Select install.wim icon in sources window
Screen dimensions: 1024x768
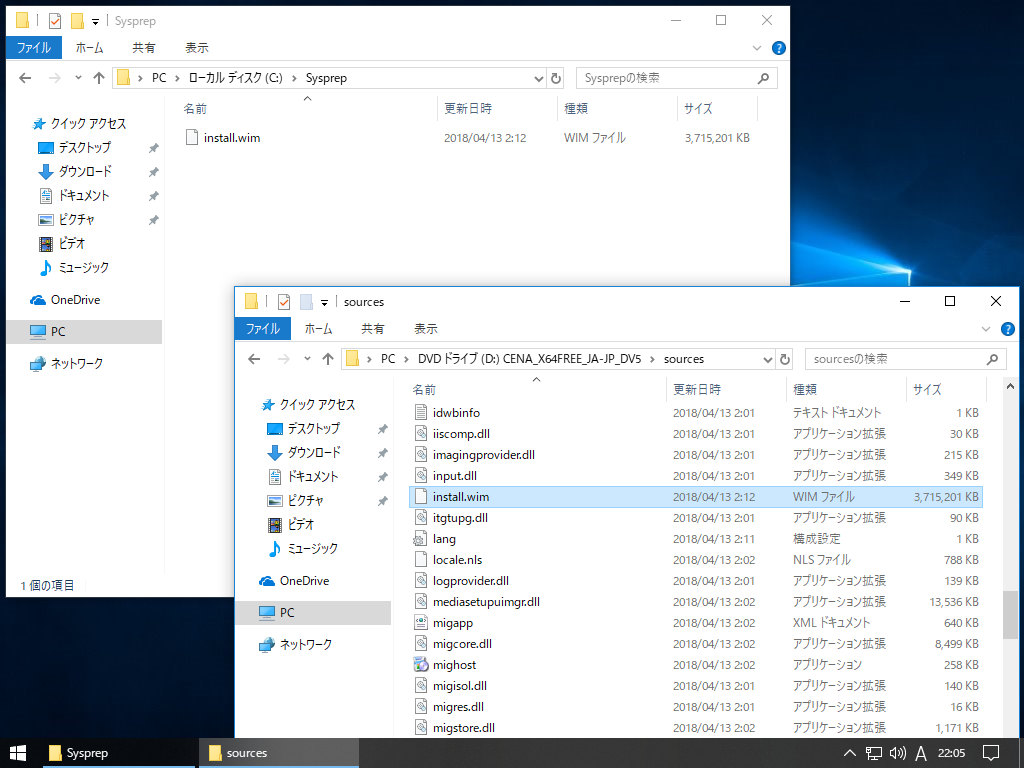(x=421, y=496)
